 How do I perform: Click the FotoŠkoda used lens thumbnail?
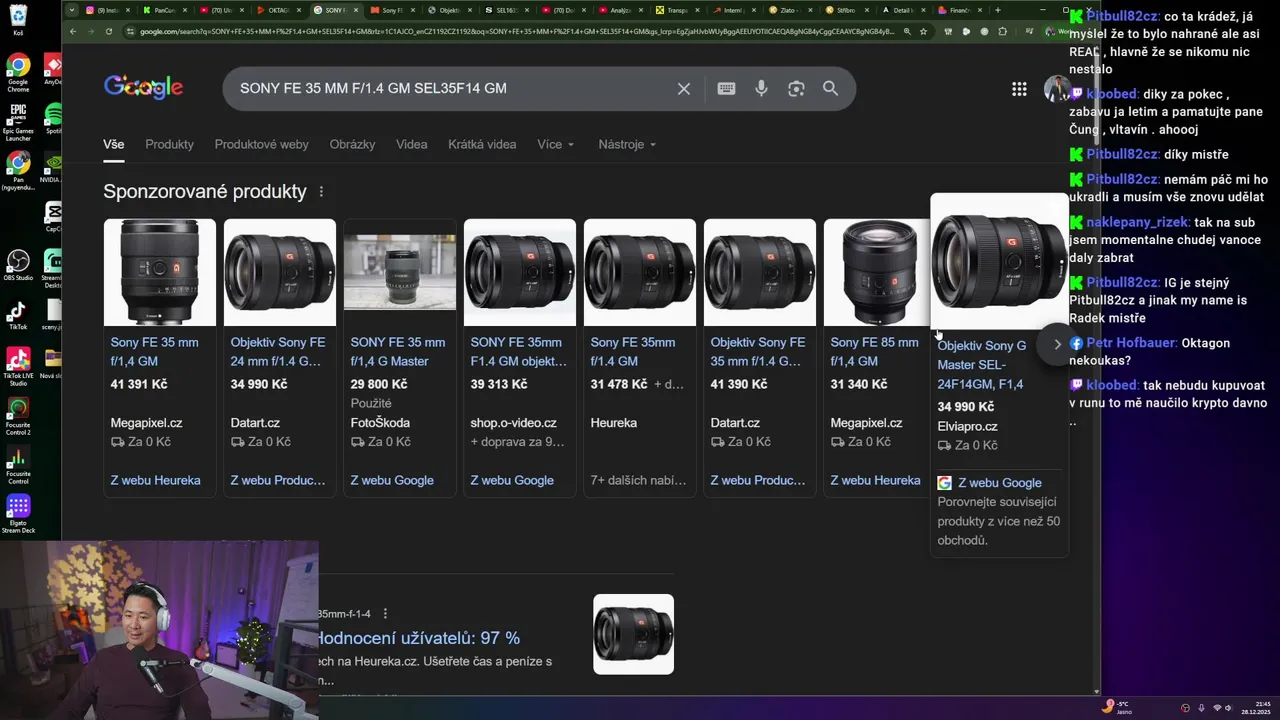tap(399, 272)
